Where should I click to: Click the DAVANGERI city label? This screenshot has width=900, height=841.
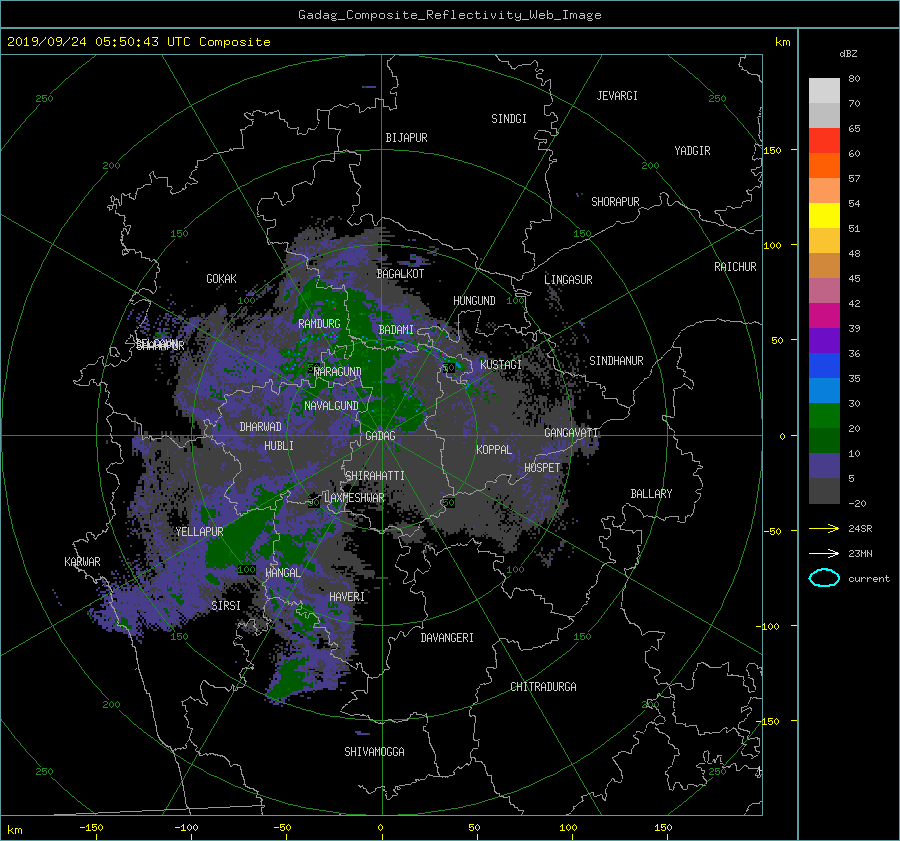[x=447, y=638]
